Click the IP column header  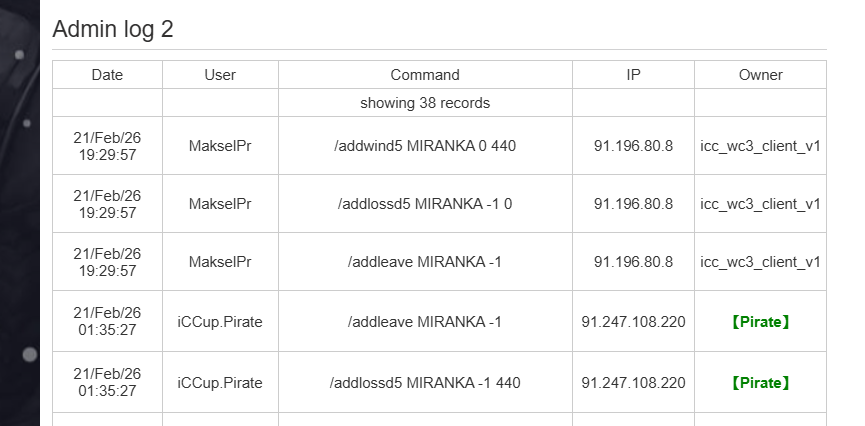click(633, 75)
